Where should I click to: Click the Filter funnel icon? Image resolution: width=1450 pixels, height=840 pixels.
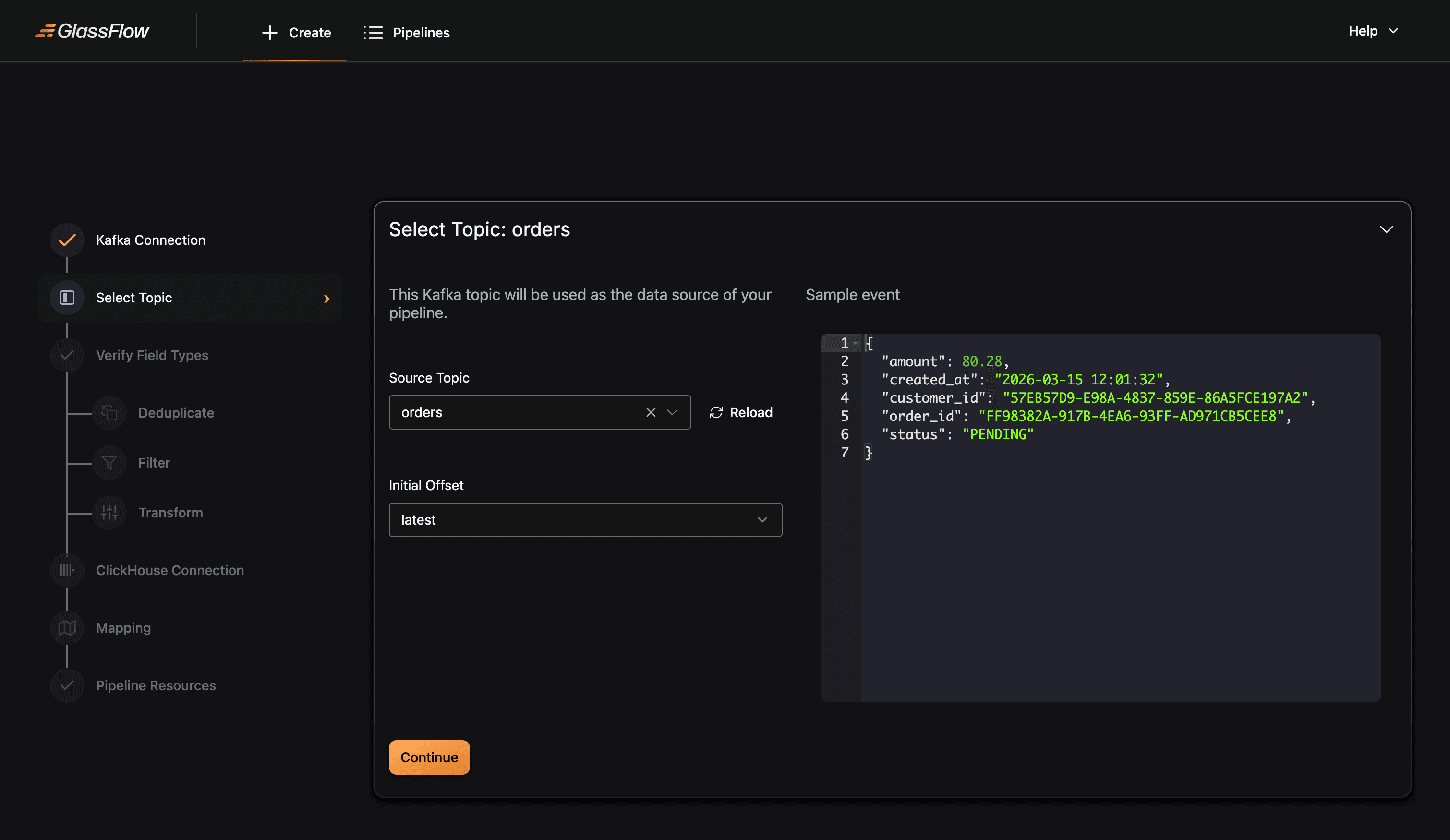pos(109,463)
